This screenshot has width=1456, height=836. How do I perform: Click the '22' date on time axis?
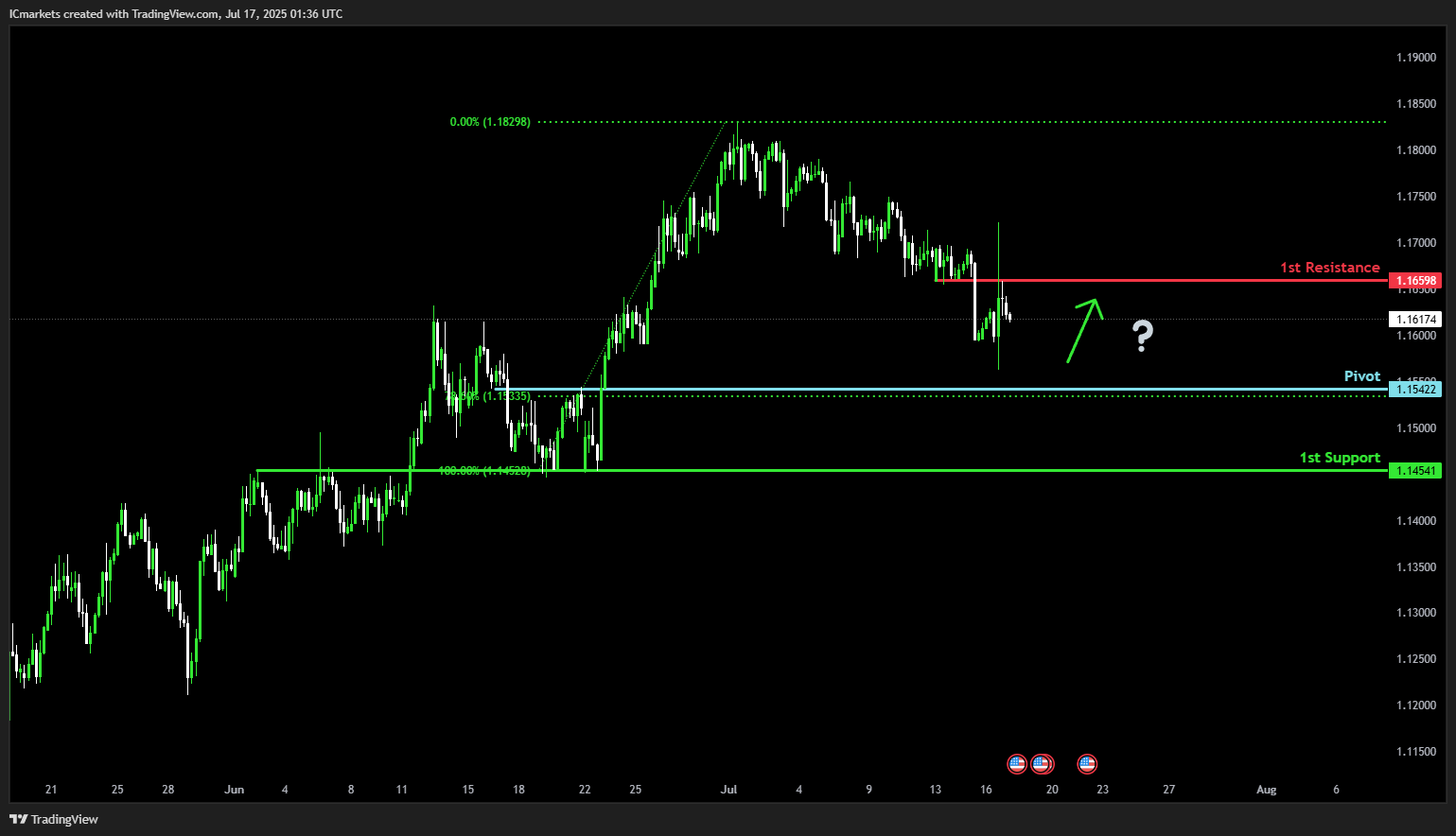[585, 790]
